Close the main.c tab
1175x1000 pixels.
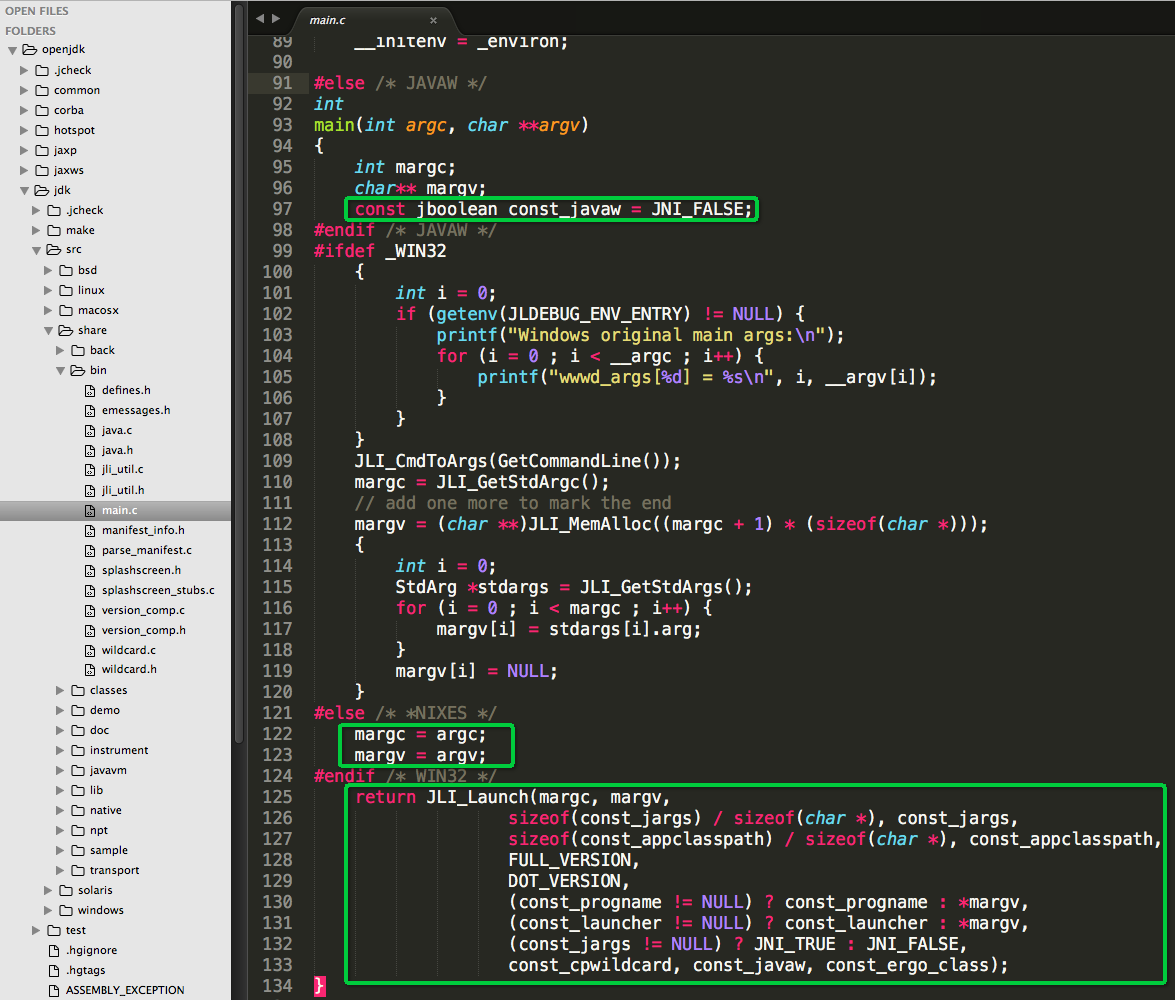(433, 20)
